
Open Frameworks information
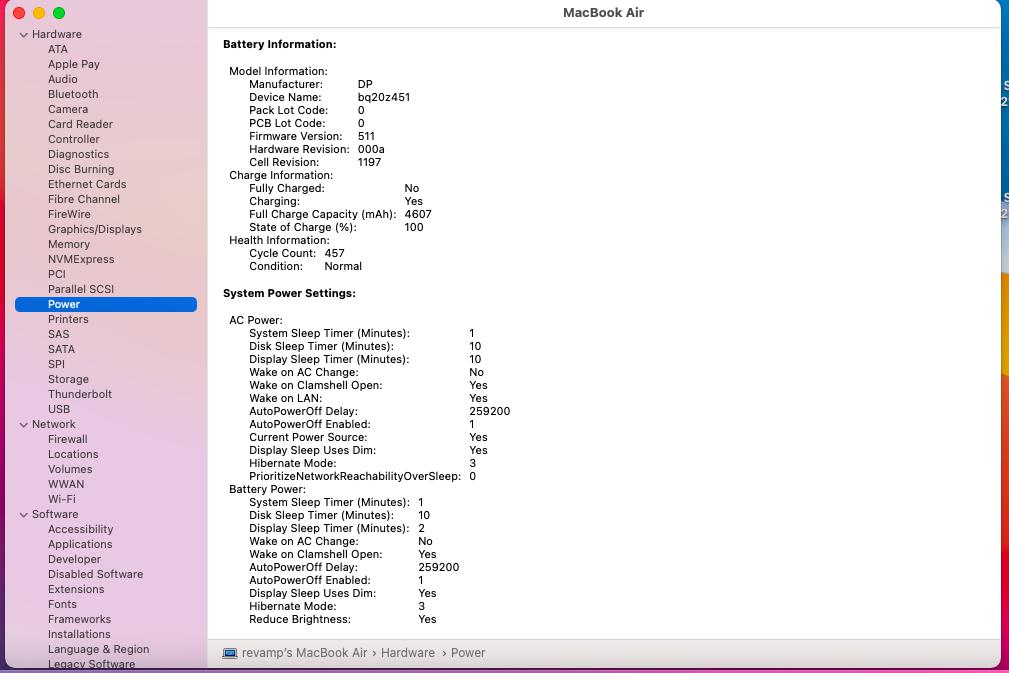79,619
